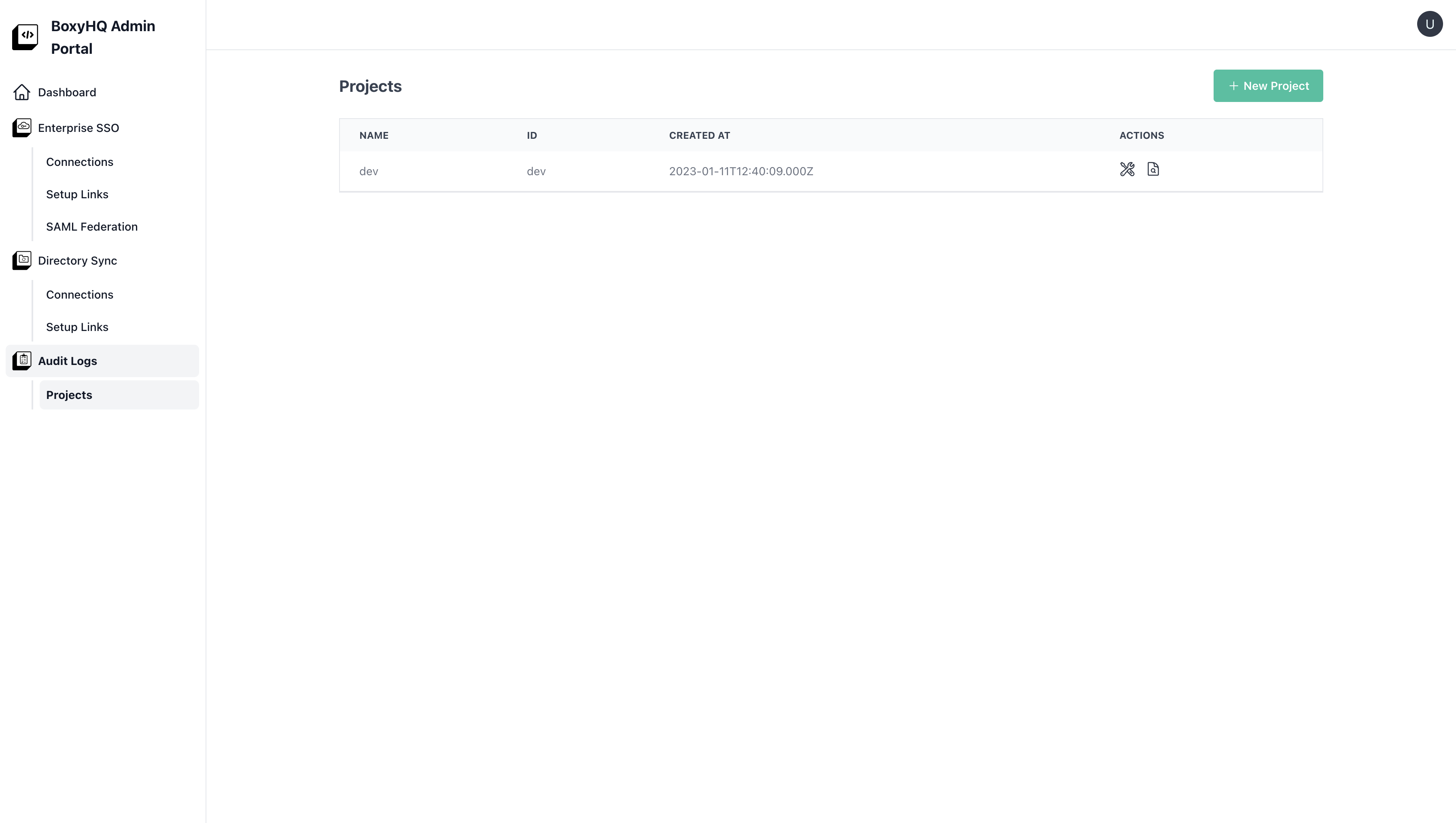Select Audit Logs in sidebar
Screen dimensions: 1456x823
[x=67, y=361]
